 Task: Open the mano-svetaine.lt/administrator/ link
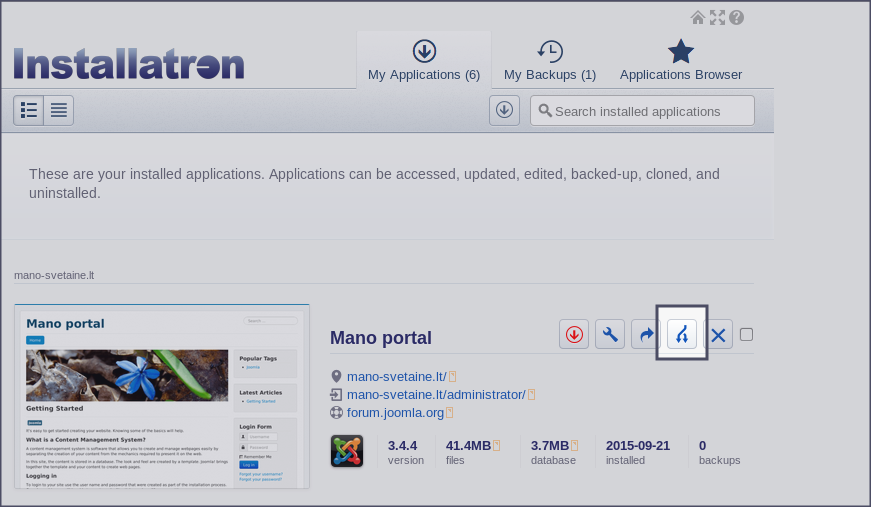pos(435,394)
